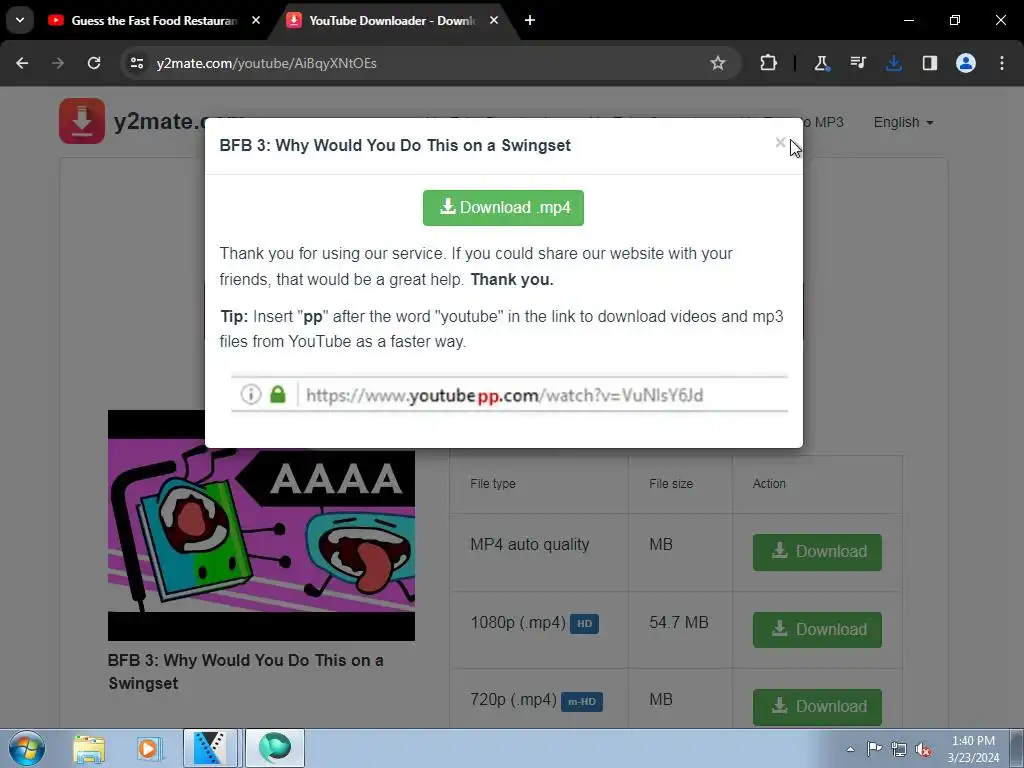The image size is (1024, 768).
Task: Click the dialog title BFB 3 text
Action: tap(394, 146)
